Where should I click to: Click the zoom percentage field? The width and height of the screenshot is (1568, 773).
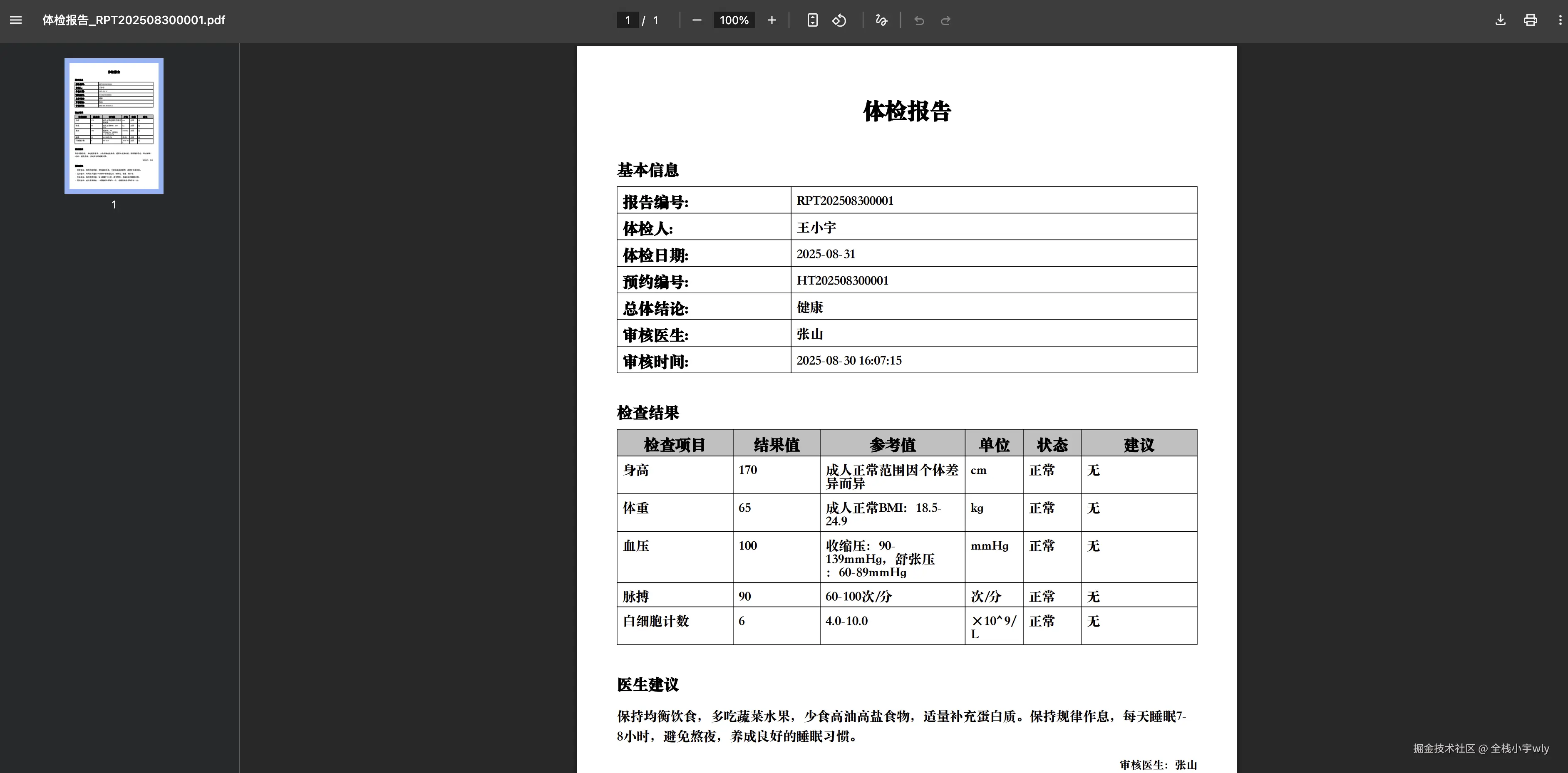point(734,20)
